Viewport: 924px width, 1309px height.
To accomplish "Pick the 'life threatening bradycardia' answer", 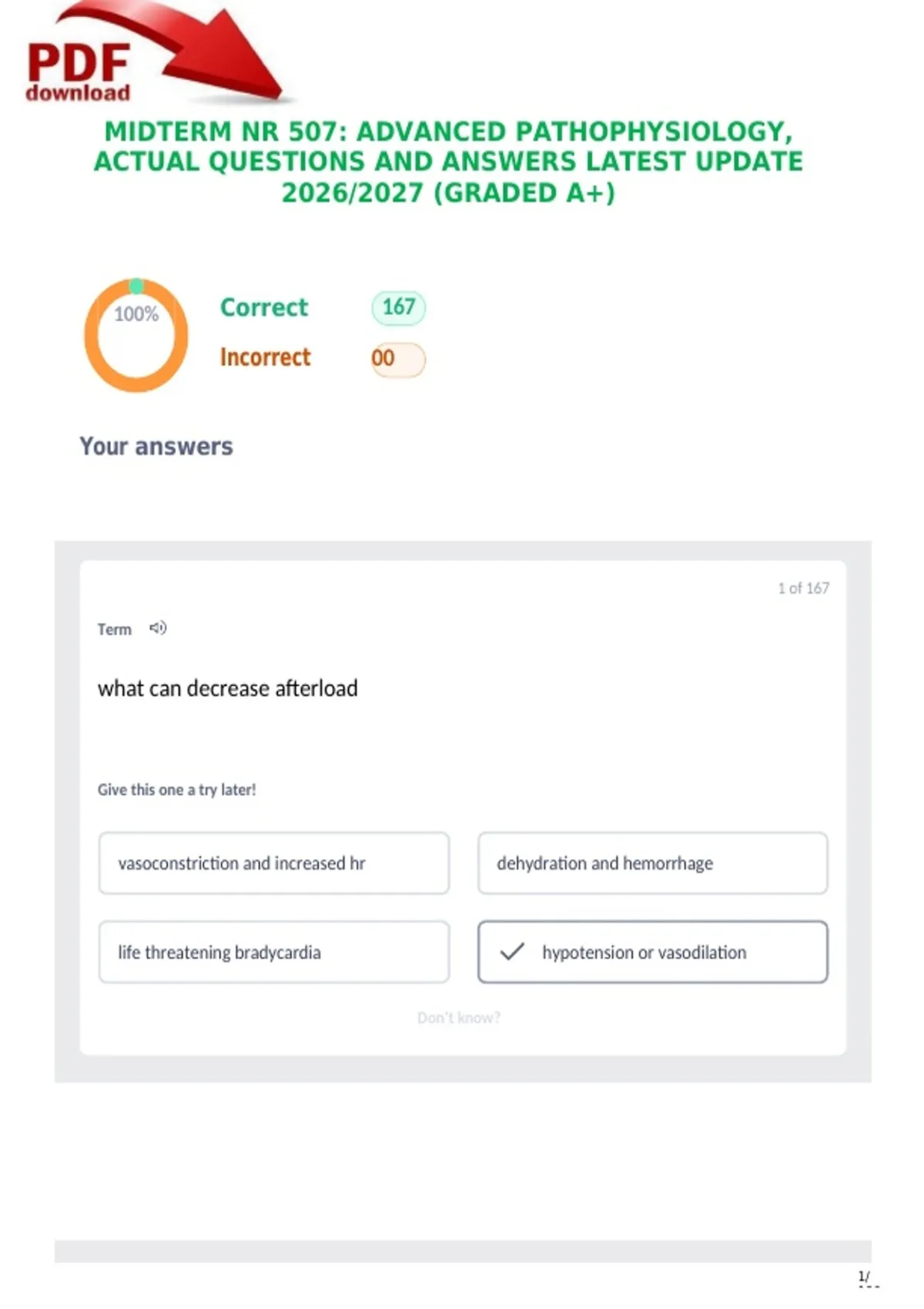I will pos(273,952).
